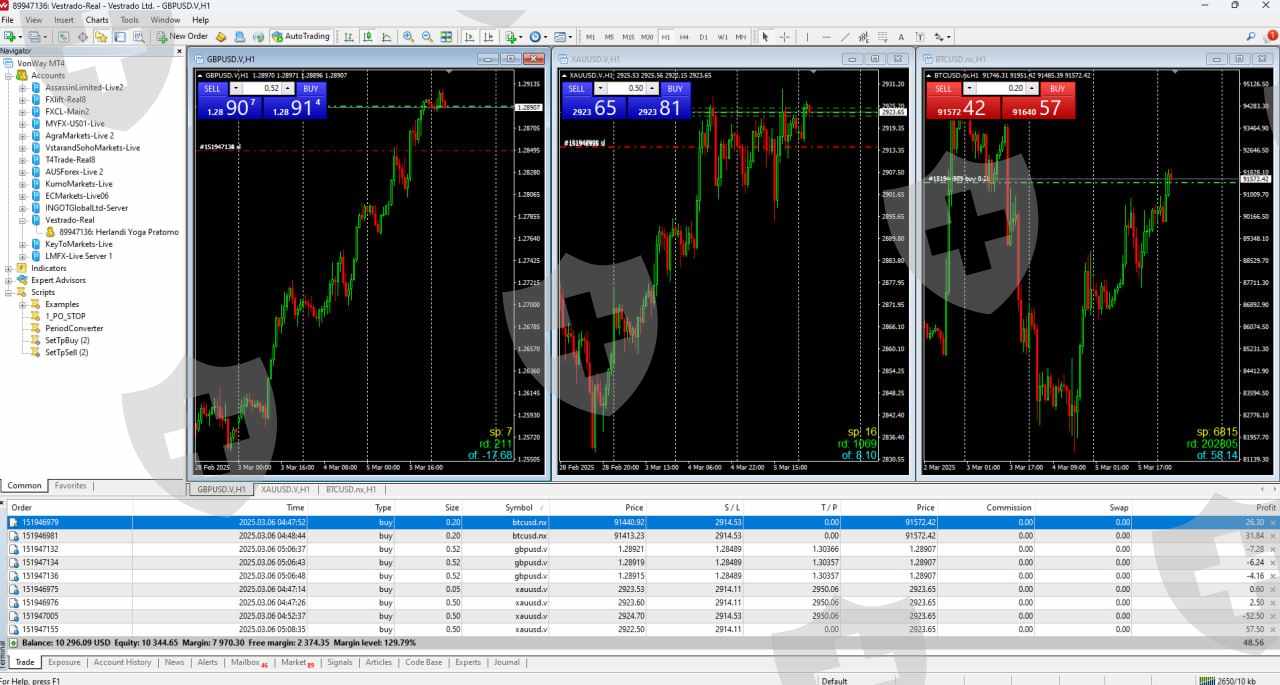1280x685 pixels.
Task: Select the Text label 'A' tool
Action: tap(900, 37)
